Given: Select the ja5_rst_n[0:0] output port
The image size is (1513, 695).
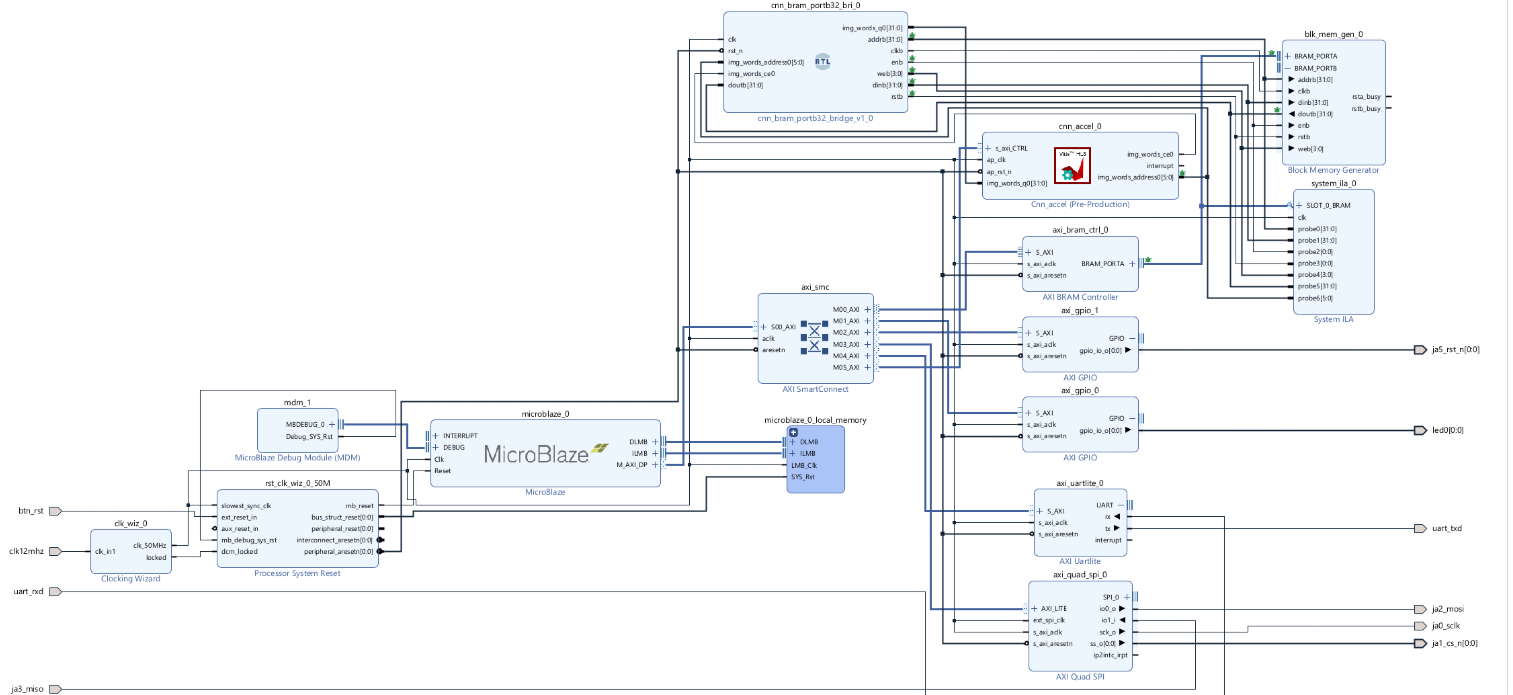Looking at the screenshot, I should coord(1420,350).
